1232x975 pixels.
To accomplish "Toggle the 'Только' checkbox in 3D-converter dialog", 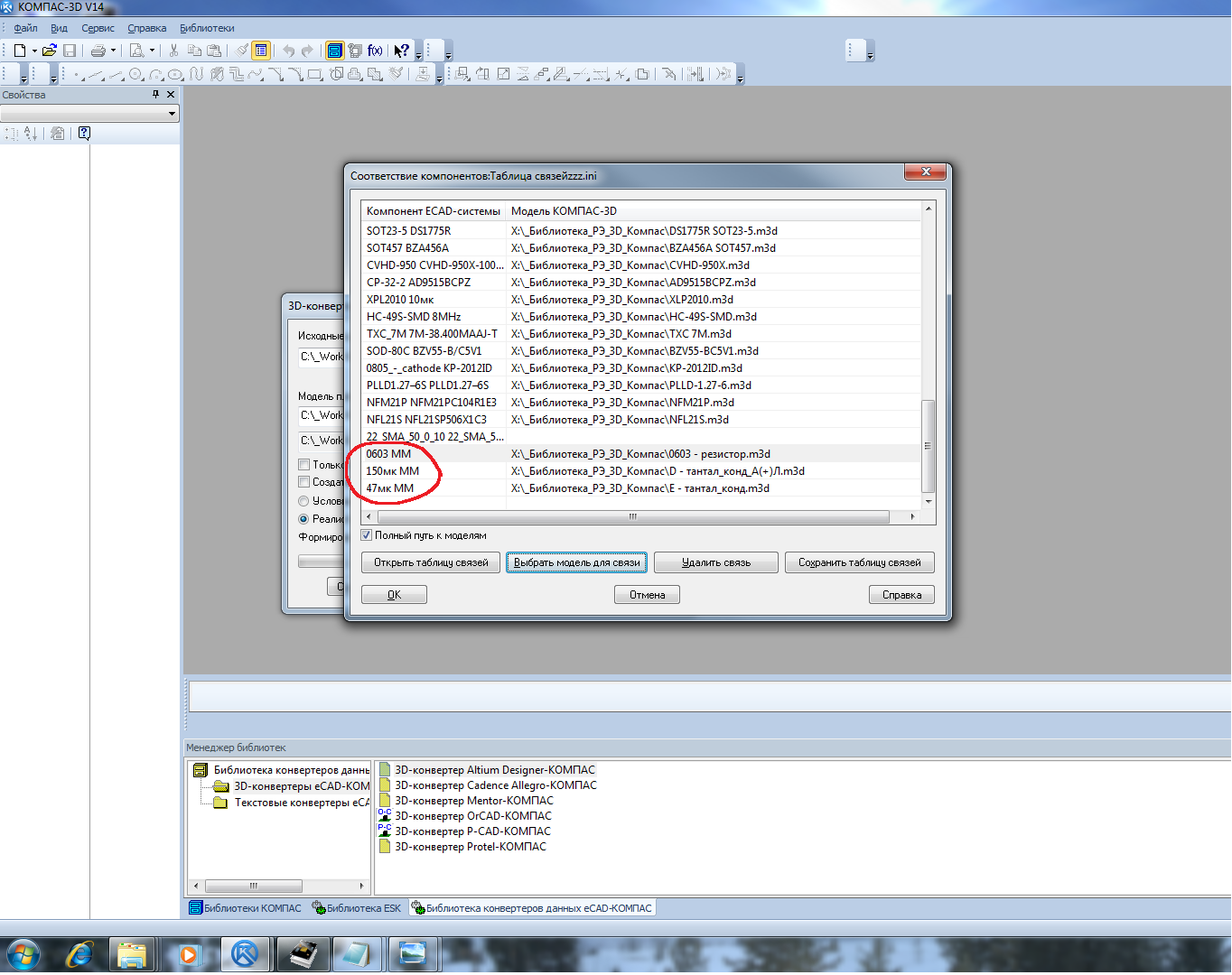I will 303,465.
